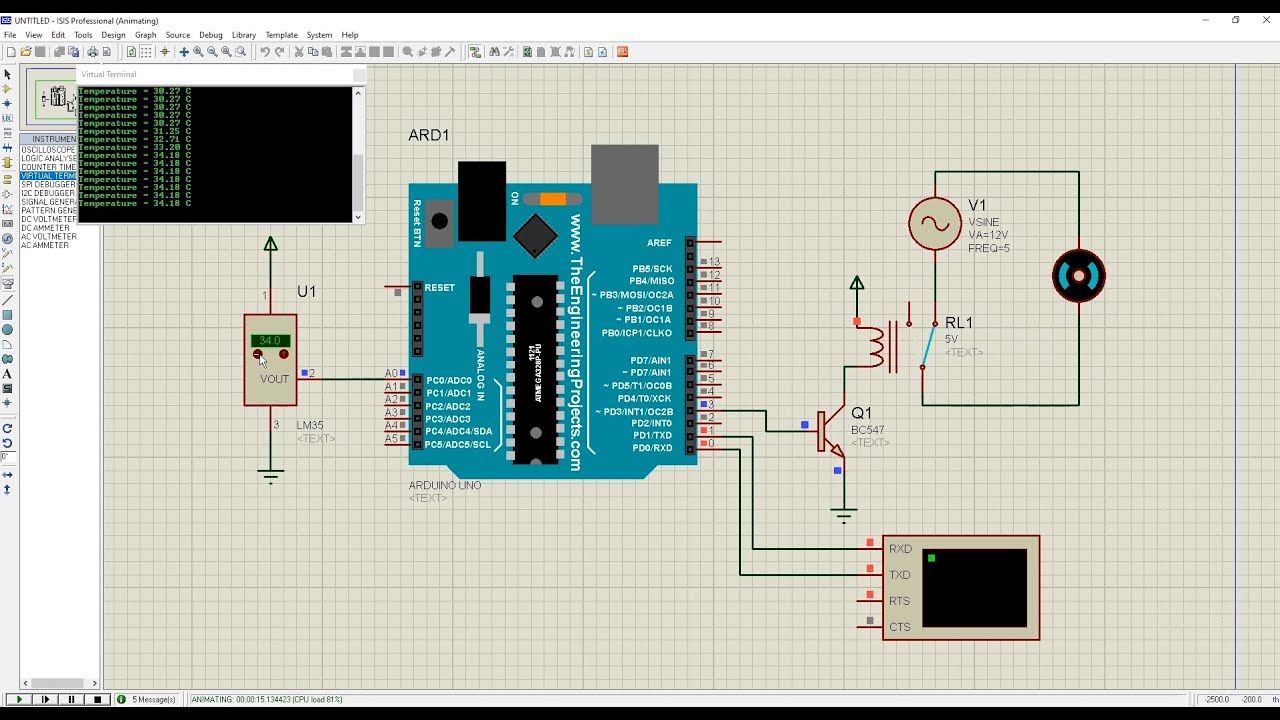Select the Junction Dot mode tool

7,104
